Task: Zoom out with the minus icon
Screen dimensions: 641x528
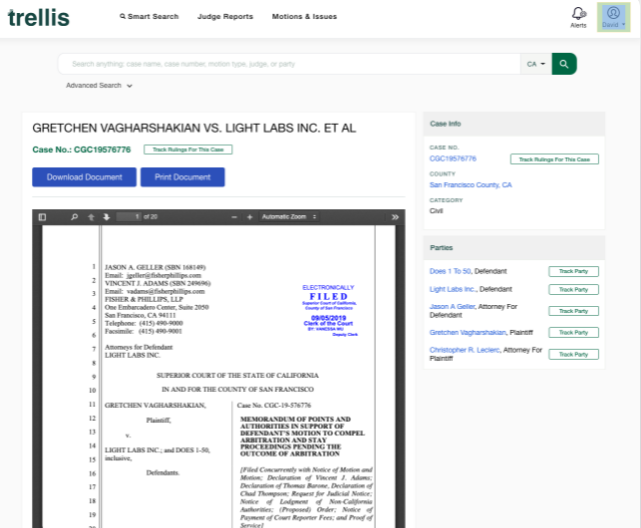Action: [x=234, y=217]
